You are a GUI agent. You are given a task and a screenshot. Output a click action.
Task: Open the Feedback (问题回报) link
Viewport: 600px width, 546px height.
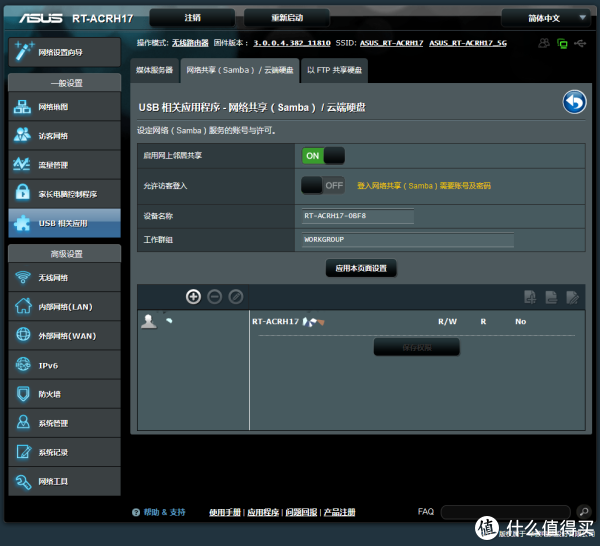(301, 512)
